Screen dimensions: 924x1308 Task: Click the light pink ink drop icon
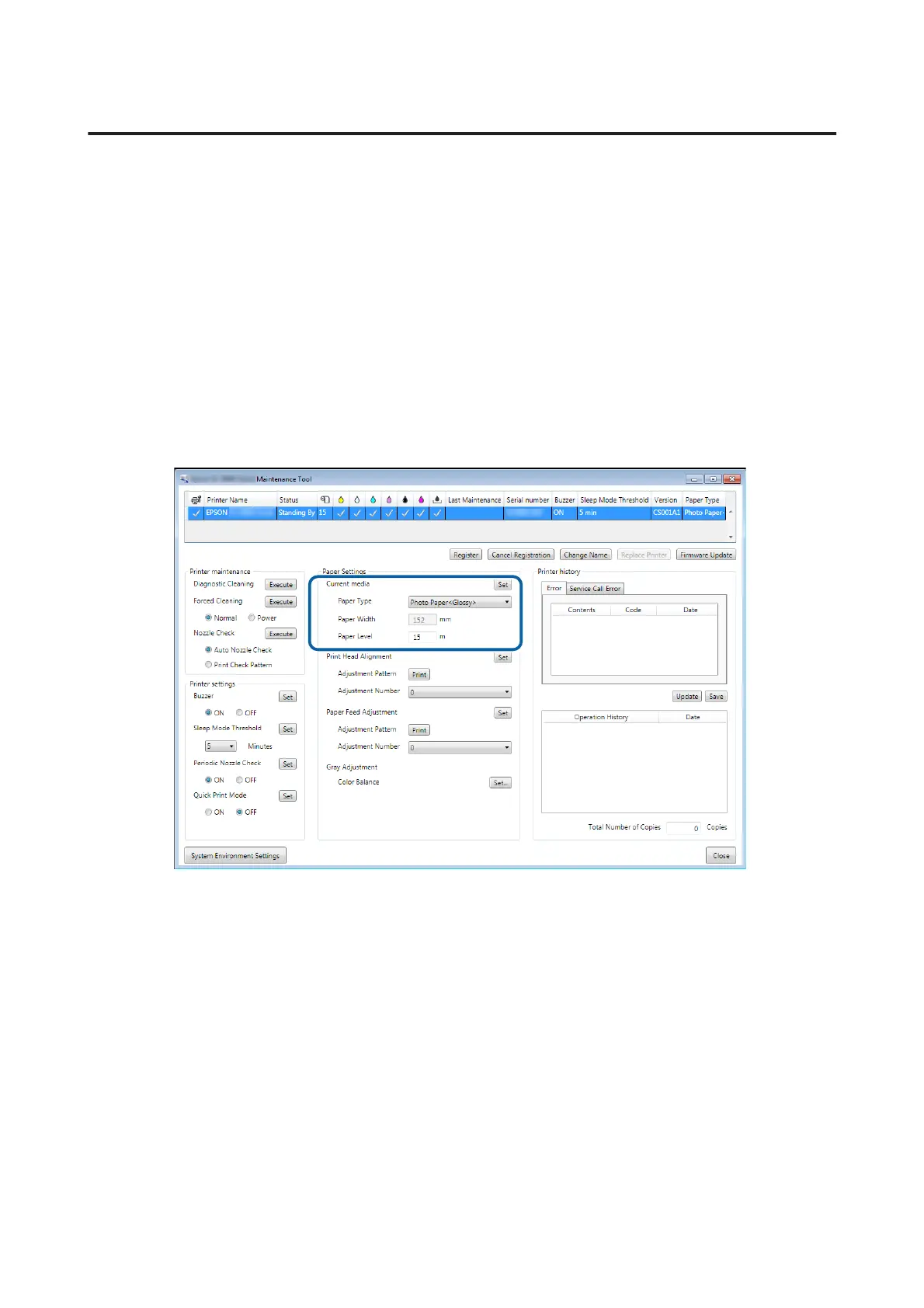[389, 499]
